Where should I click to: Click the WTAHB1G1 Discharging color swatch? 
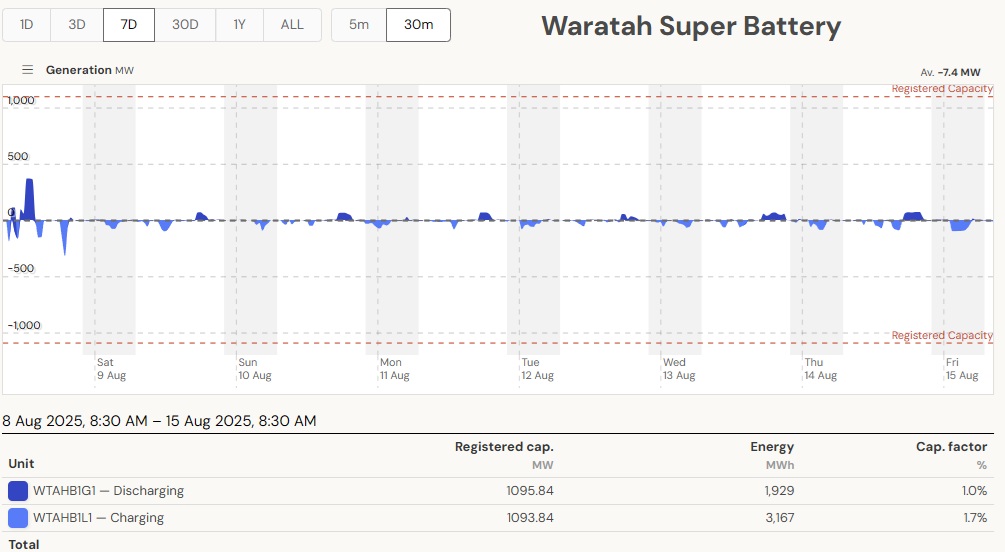(x=18, y=491)
